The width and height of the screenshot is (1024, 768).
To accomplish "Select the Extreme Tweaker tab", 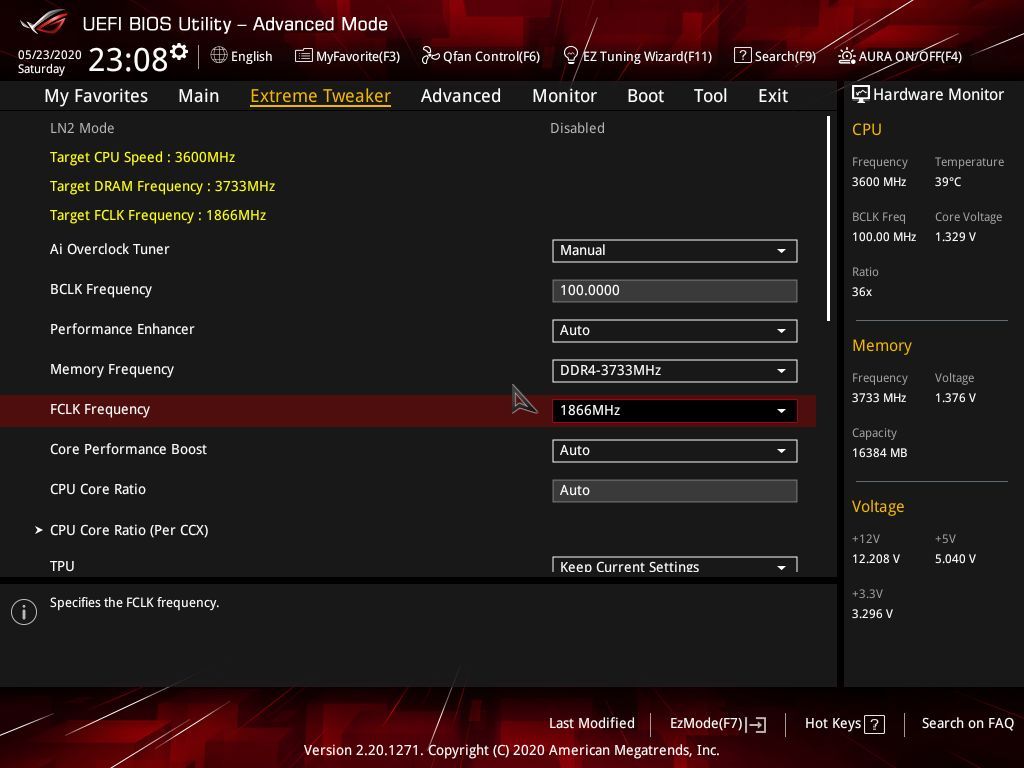I will click(320, 96).
